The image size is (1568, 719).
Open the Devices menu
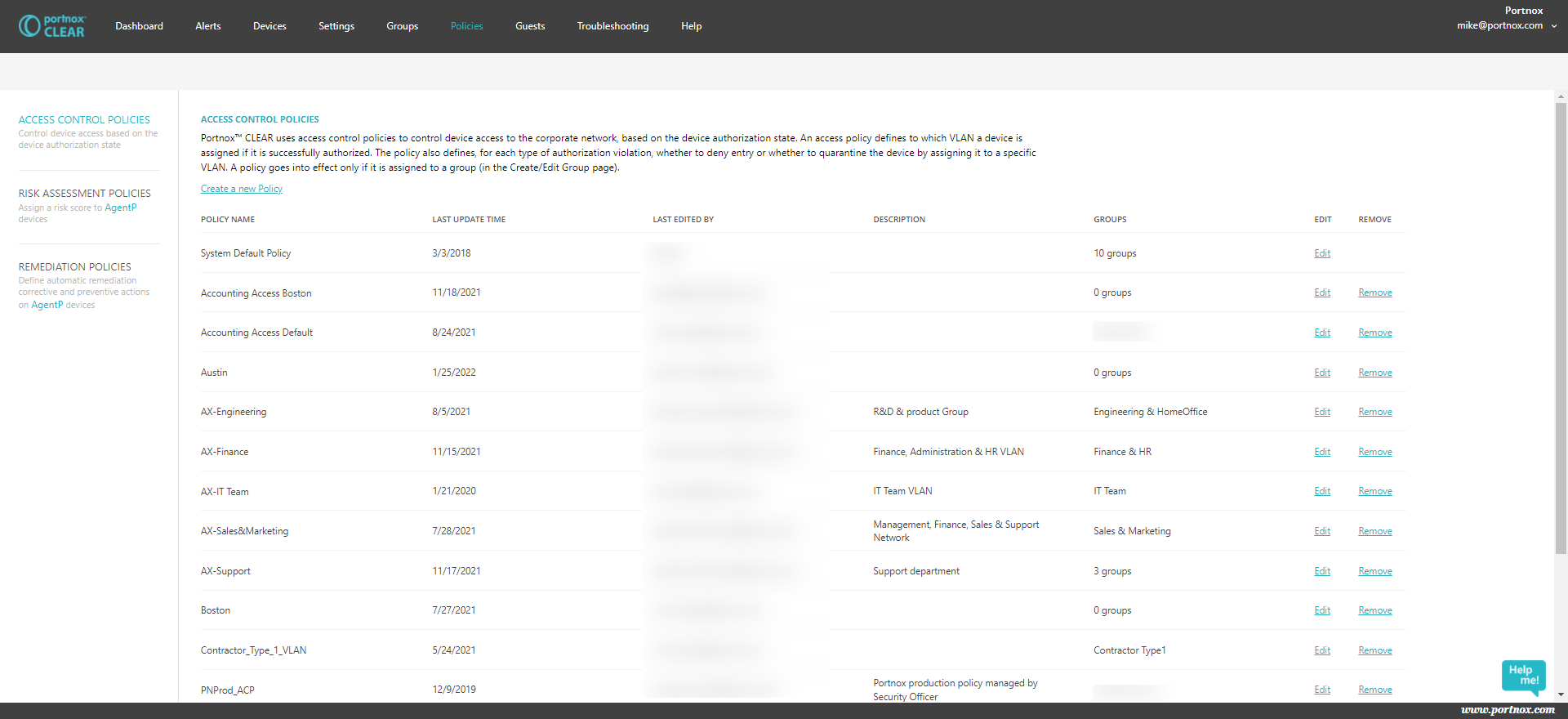tap(269, 26)
